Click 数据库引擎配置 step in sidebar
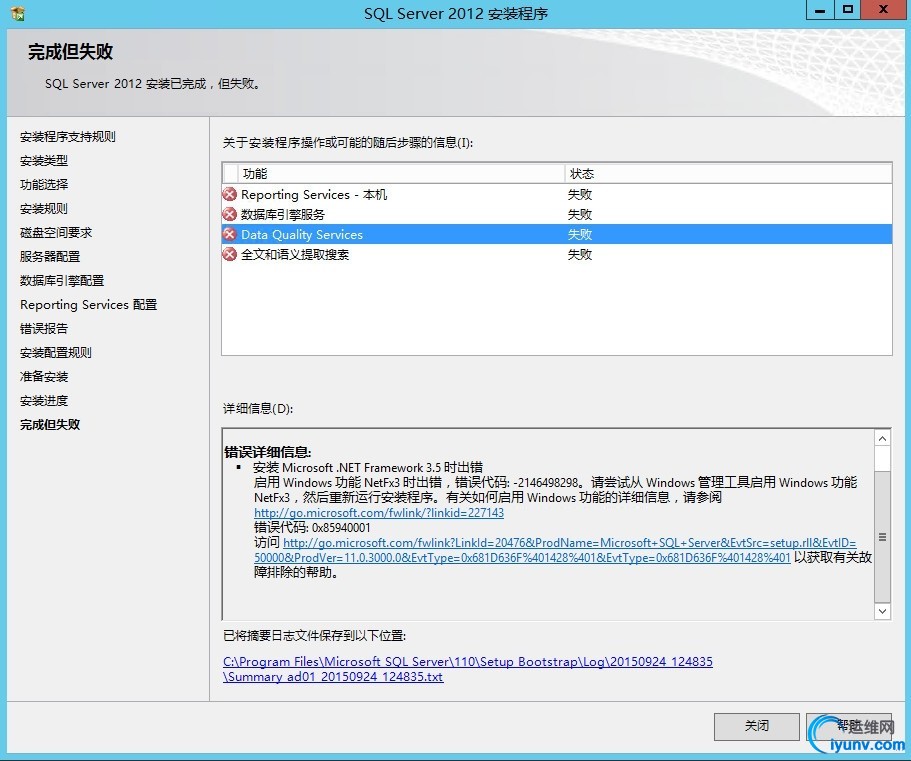Viewport: 911px width, 761px height. coord(62,281)
